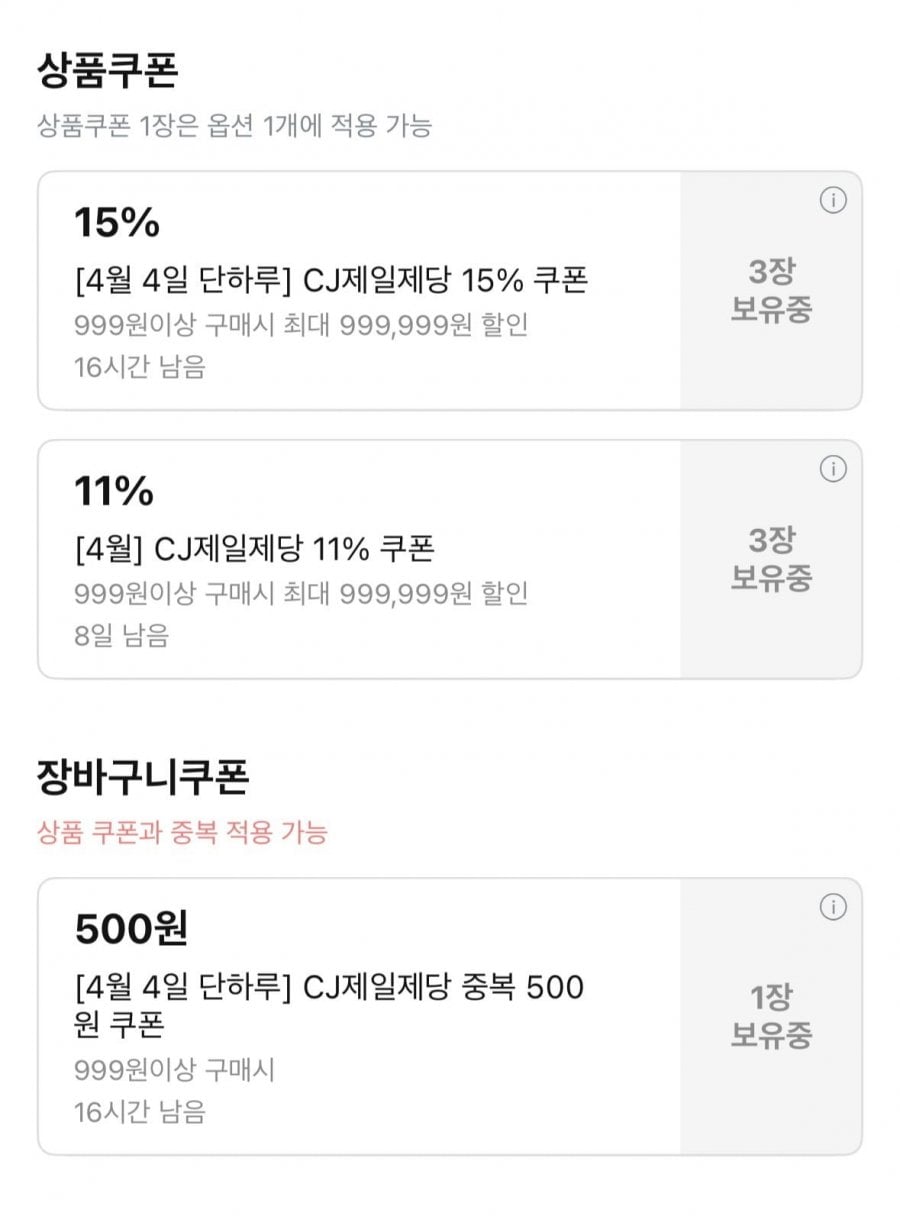
Task: Open info icon on 15% coupon
Action: click(x=832, y=201)
